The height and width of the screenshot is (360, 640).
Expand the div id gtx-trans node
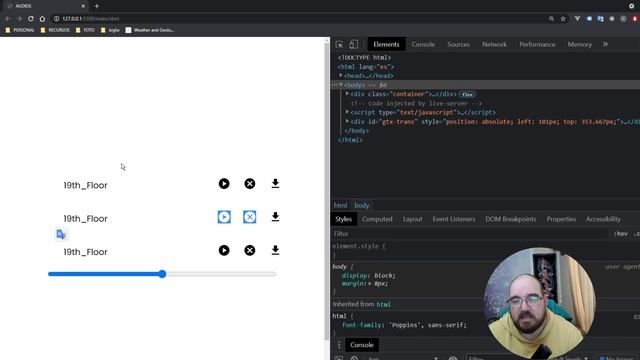(x=347, y=121)
